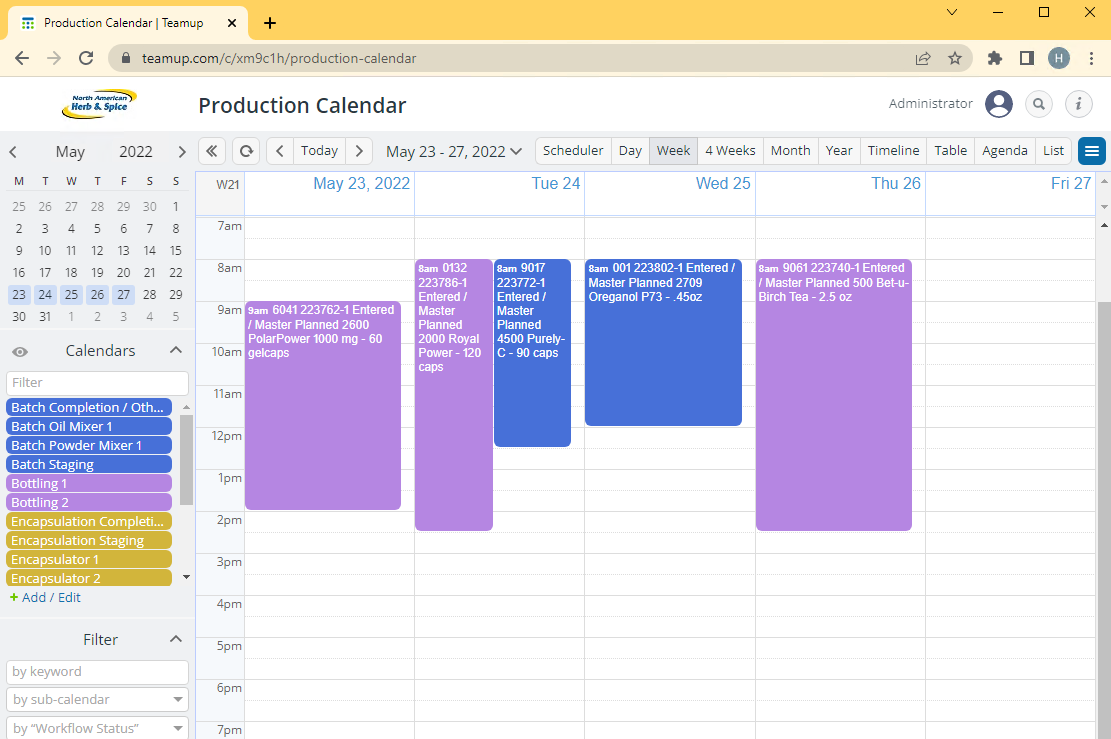Open the Administrator profile avatar
Viewport: 1111px width, 739px height.
[998, 104]
